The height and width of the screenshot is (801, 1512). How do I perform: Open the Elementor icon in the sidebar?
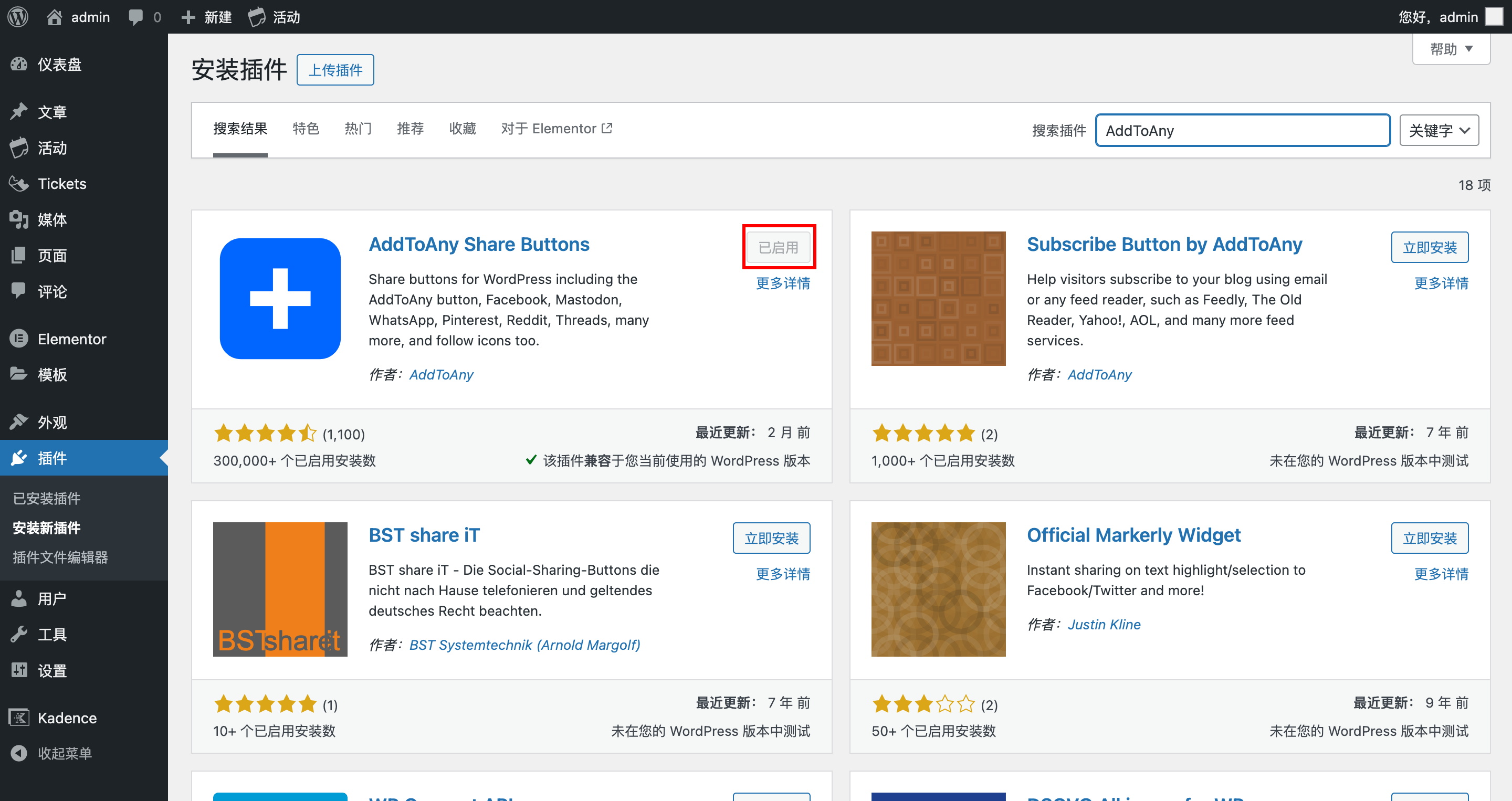(x=19, y=339)
